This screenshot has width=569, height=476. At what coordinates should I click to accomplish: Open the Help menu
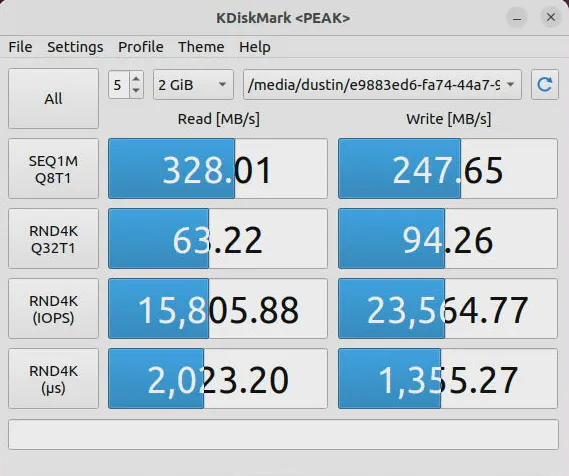pos(255,47)
